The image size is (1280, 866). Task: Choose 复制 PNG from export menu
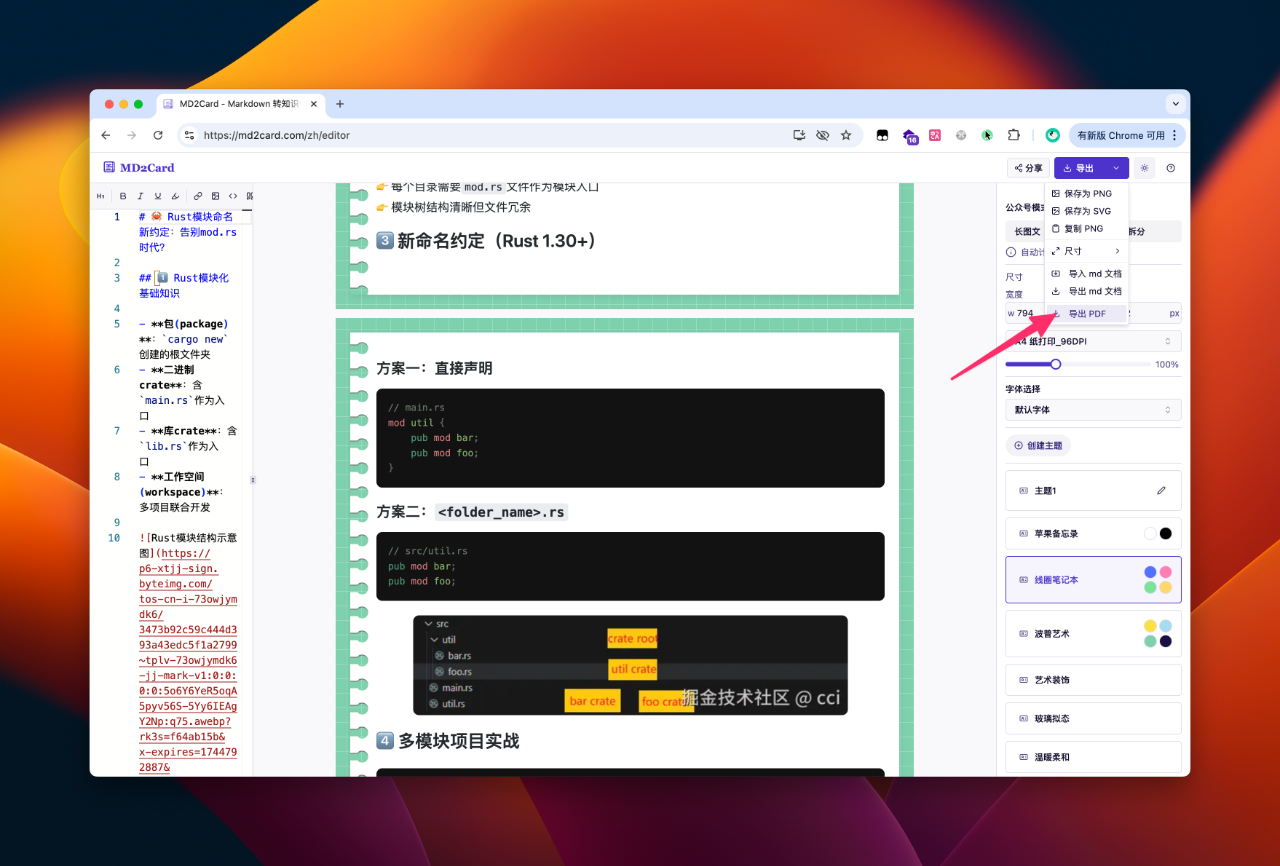(1086, 228)
